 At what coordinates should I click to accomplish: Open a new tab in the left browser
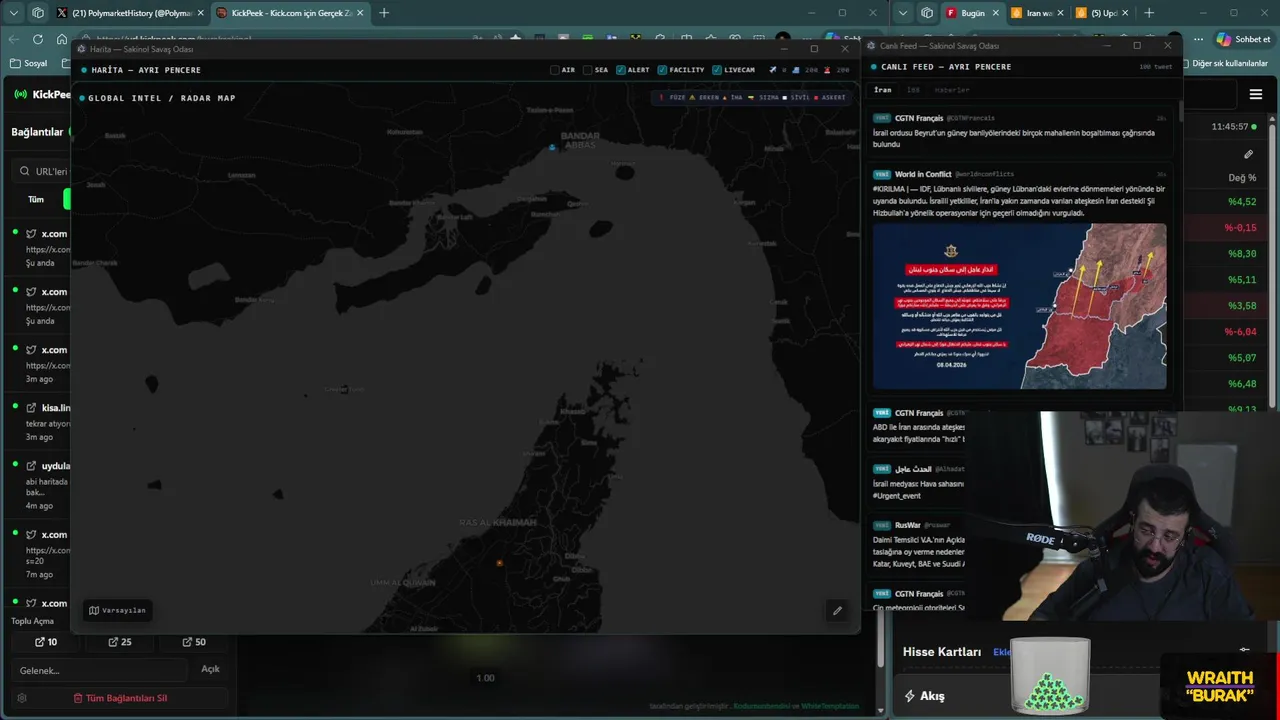point(384,13)
